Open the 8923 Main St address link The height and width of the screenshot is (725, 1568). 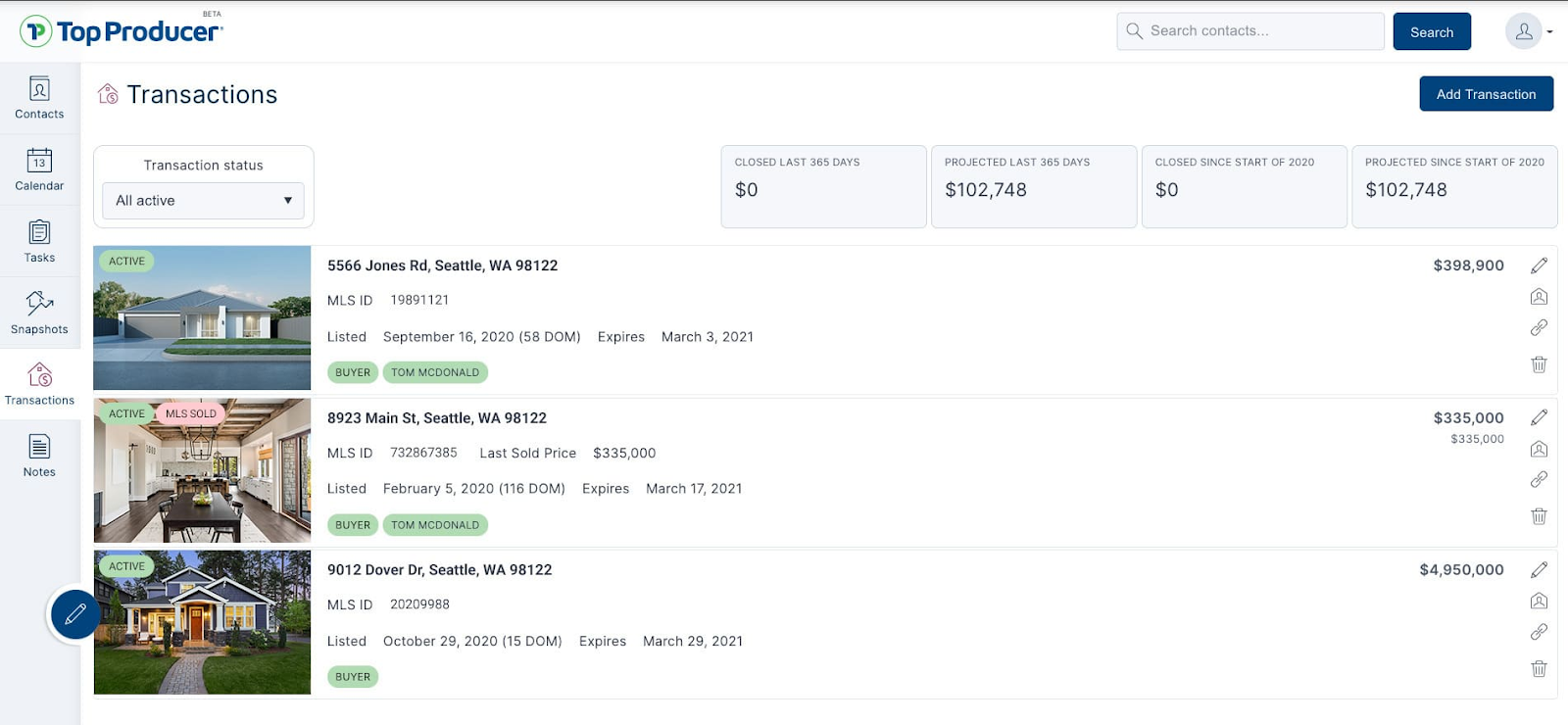click(x=437, y=418)
